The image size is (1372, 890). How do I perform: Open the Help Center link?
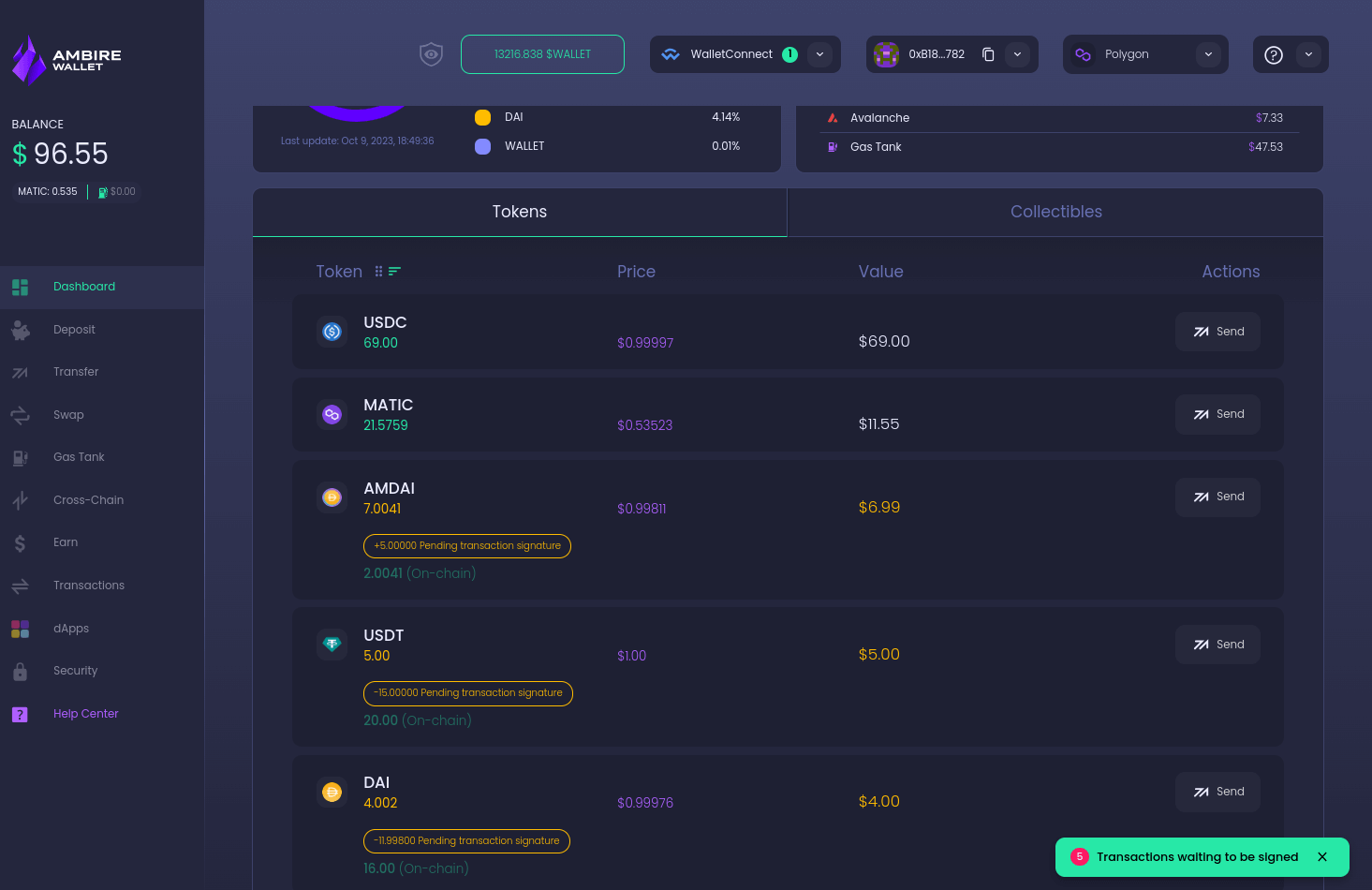tap(102, 714)
